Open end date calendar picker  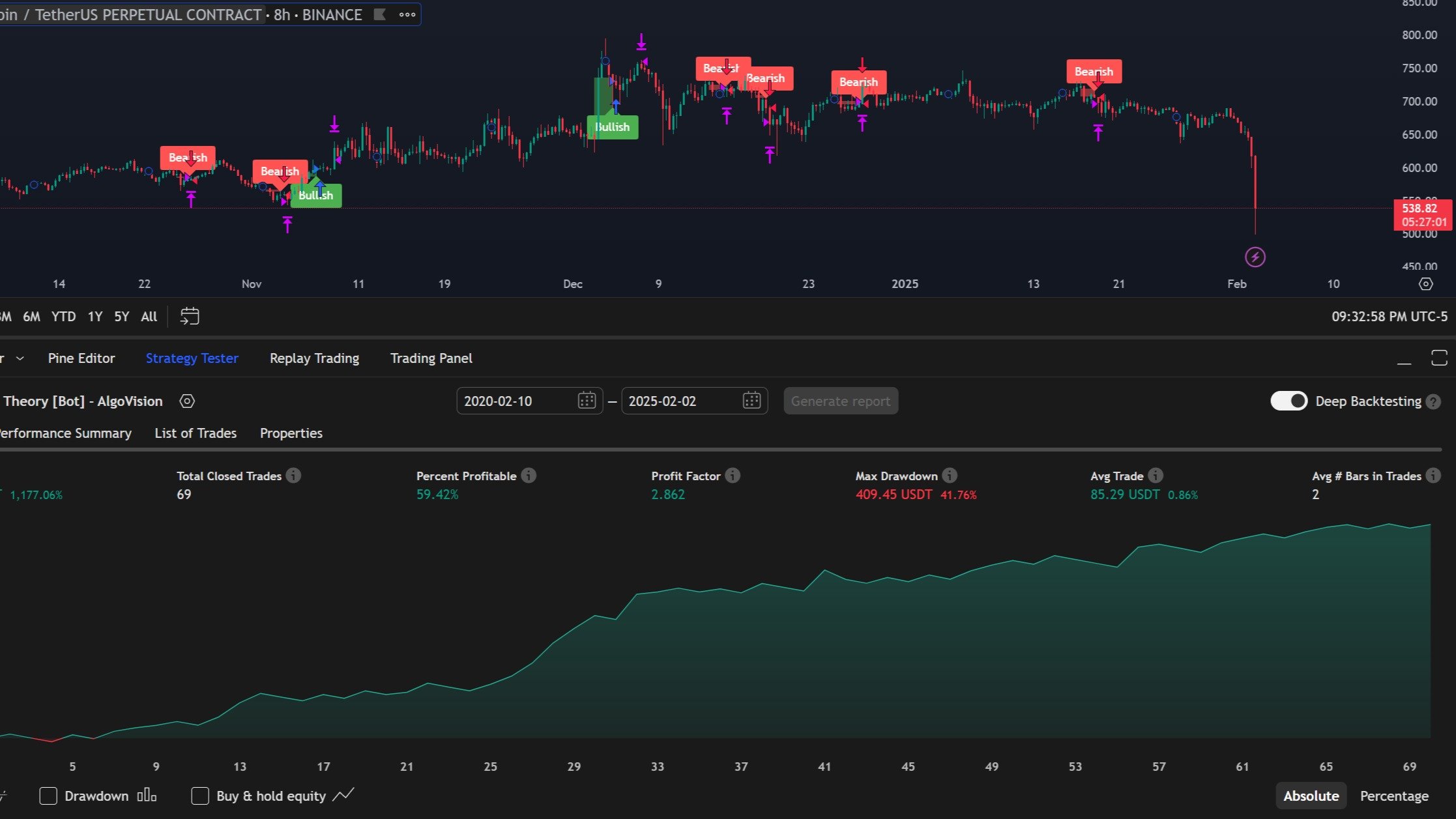tap(751, 401)
